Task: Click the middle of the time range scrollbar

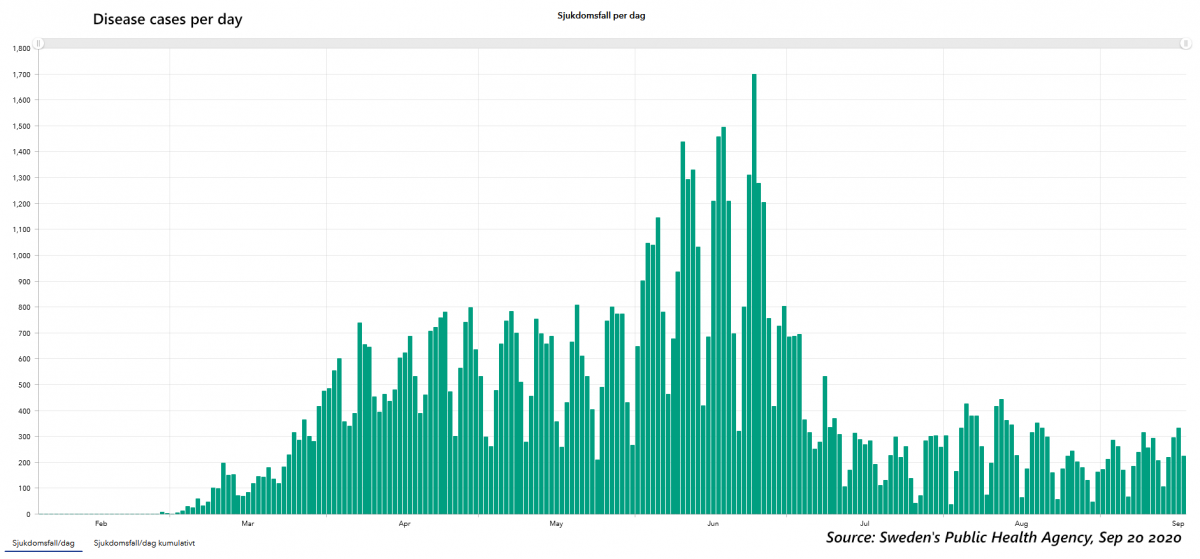Action: (611, 43)
